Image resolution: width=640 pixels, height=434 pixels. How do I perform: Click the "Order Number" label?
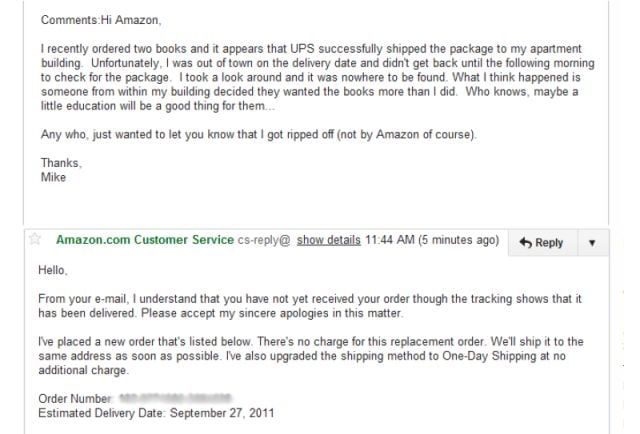coord(74,399)
